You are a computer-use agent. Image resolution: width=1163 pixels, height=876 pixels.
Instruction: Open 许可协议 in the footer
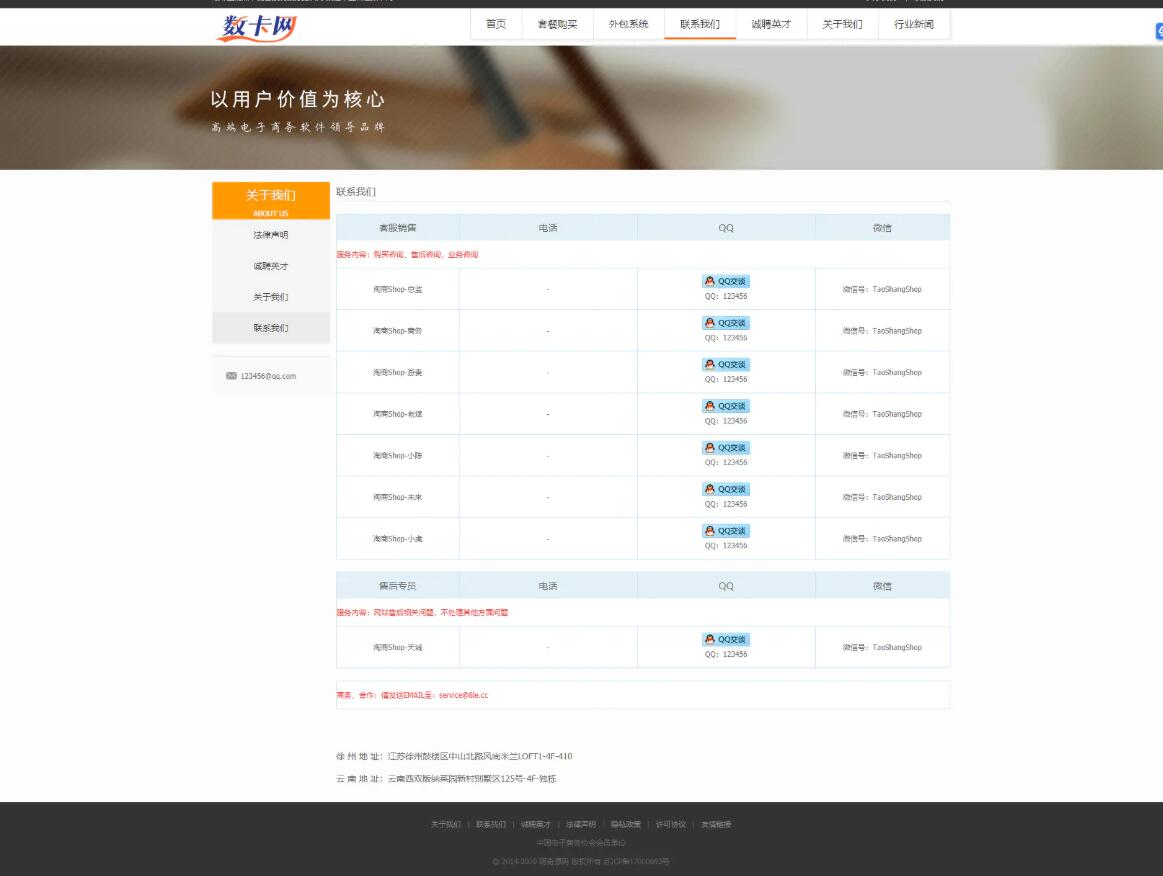click(671, 825)
